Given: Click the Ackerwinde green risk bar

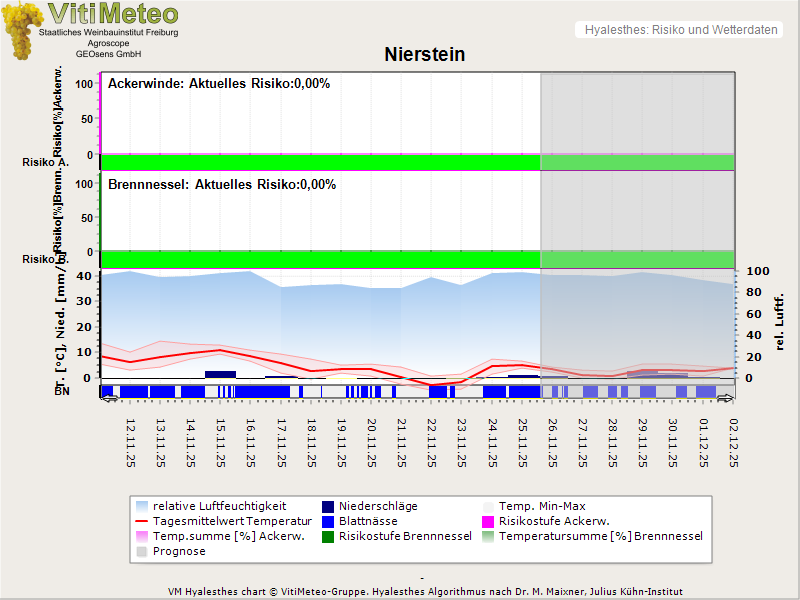Looking at the screenshot, I should click(320, 162).
